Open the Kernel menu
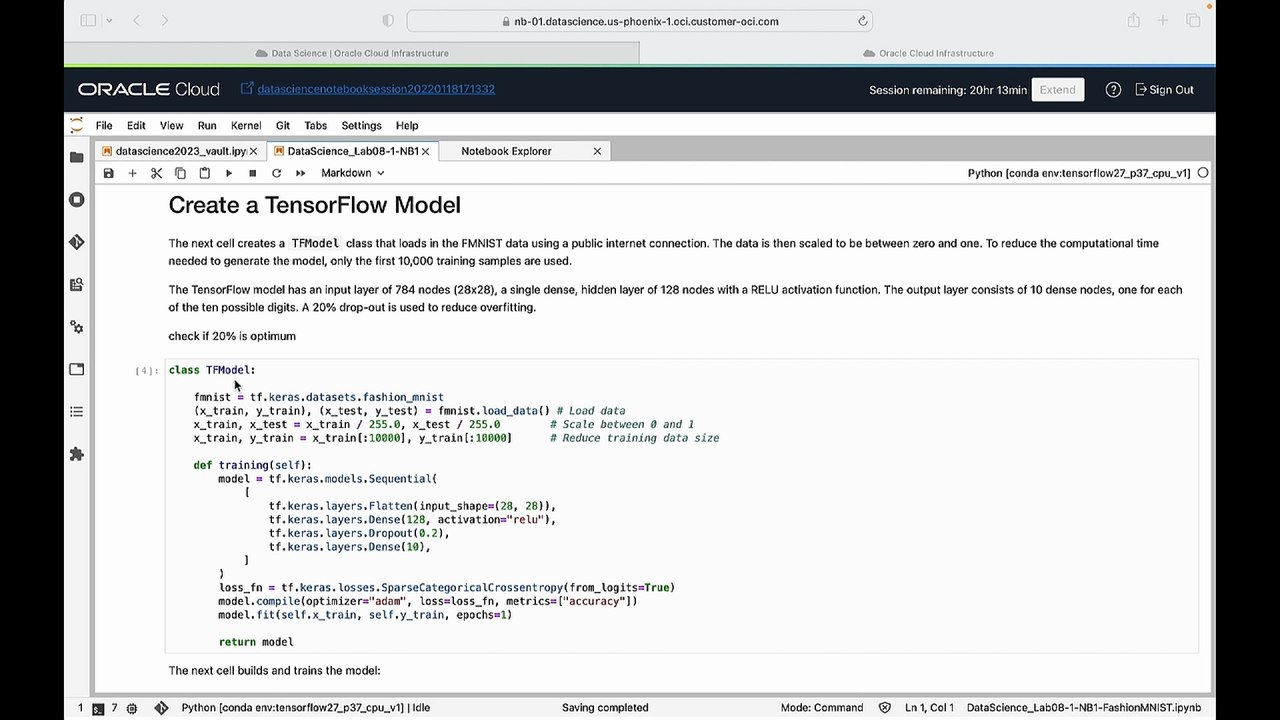 246,126
